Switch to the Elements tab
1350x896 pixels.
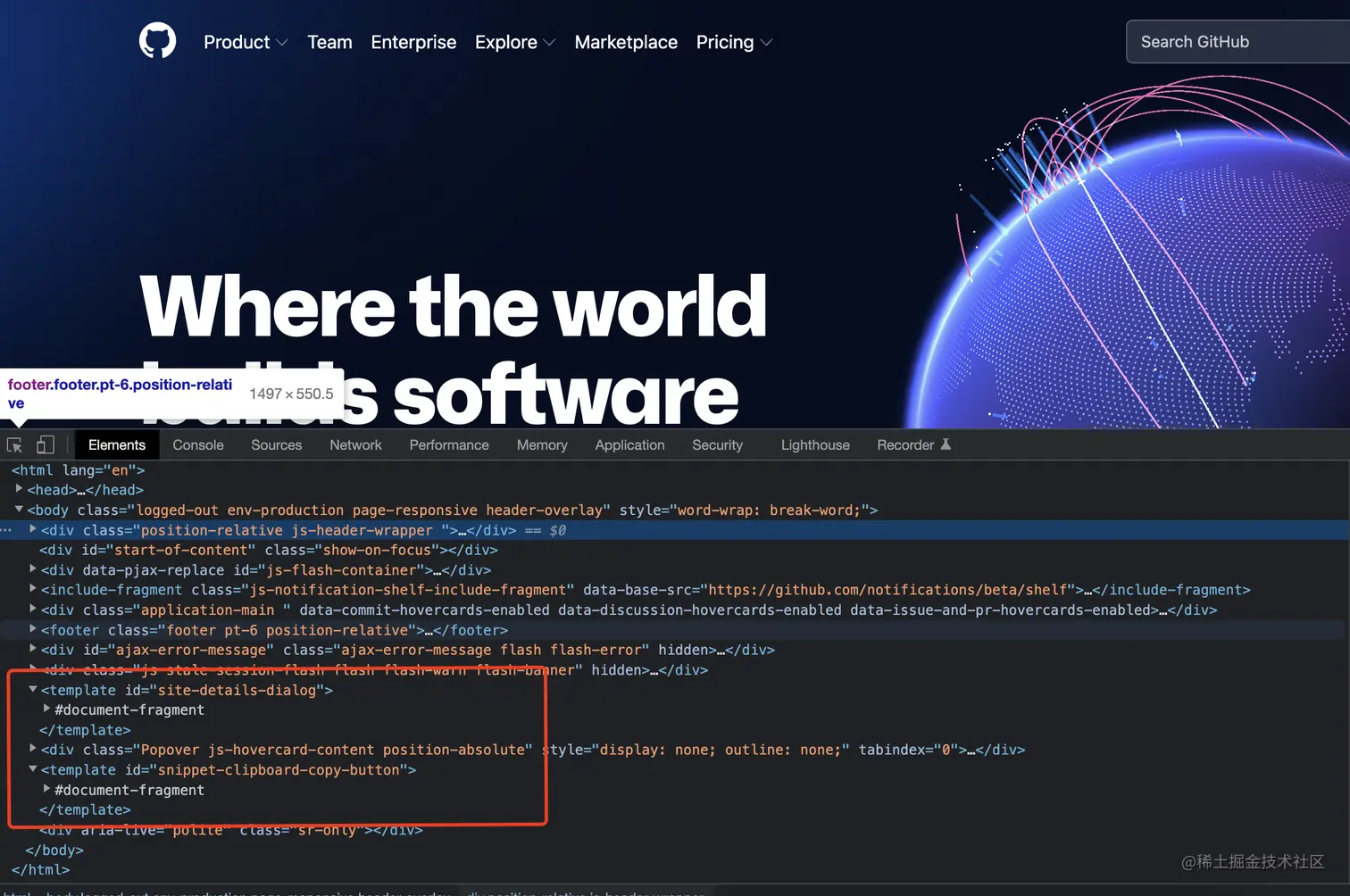point(117,444)
